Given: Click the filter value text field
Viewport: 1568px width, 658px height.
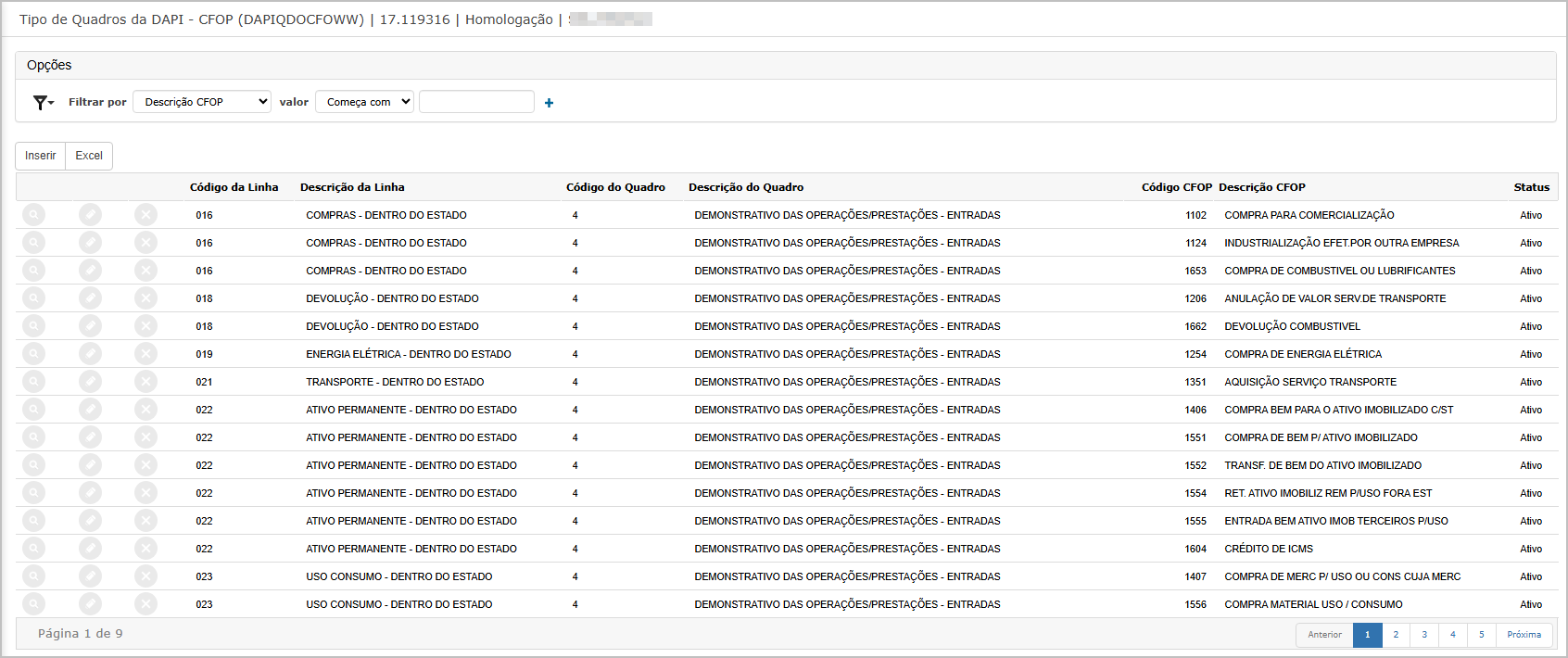Looking at the screenshot, I should (476, 102).
